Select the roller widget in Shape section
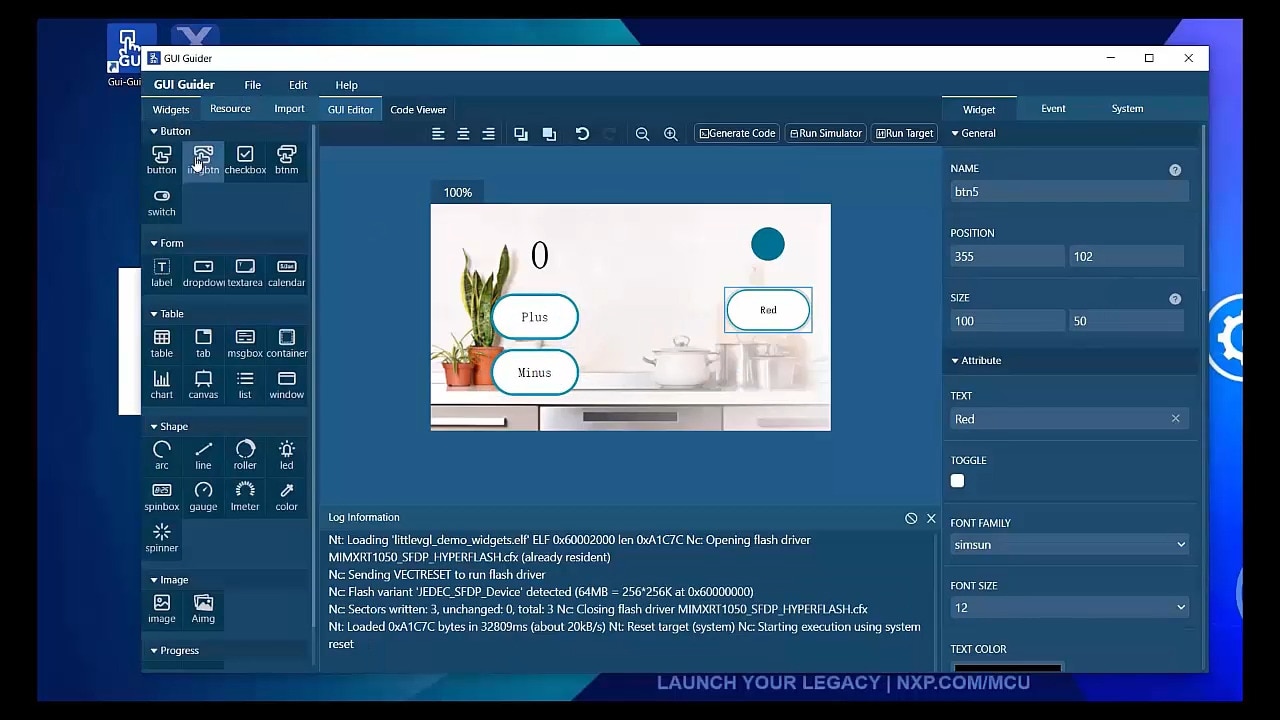The image size is (1280, 720). [x=245, y=455]
